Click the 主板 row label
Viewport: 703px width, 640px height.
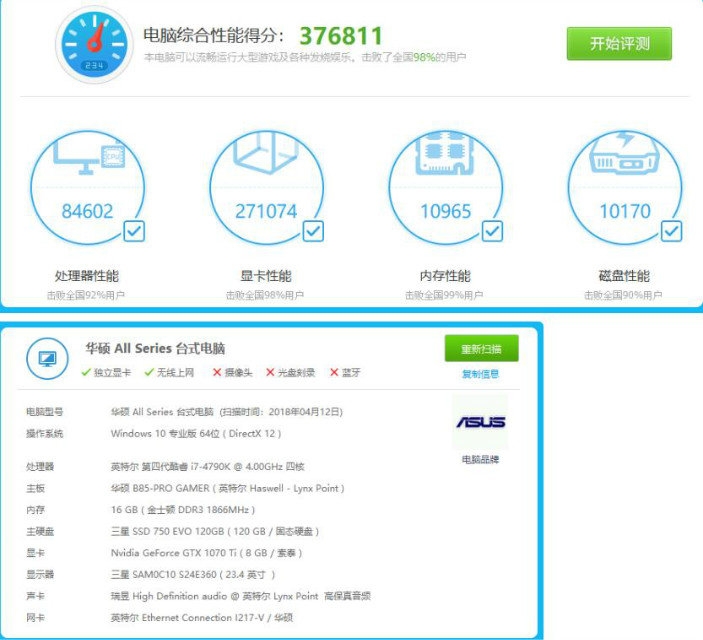click(35, 488)
